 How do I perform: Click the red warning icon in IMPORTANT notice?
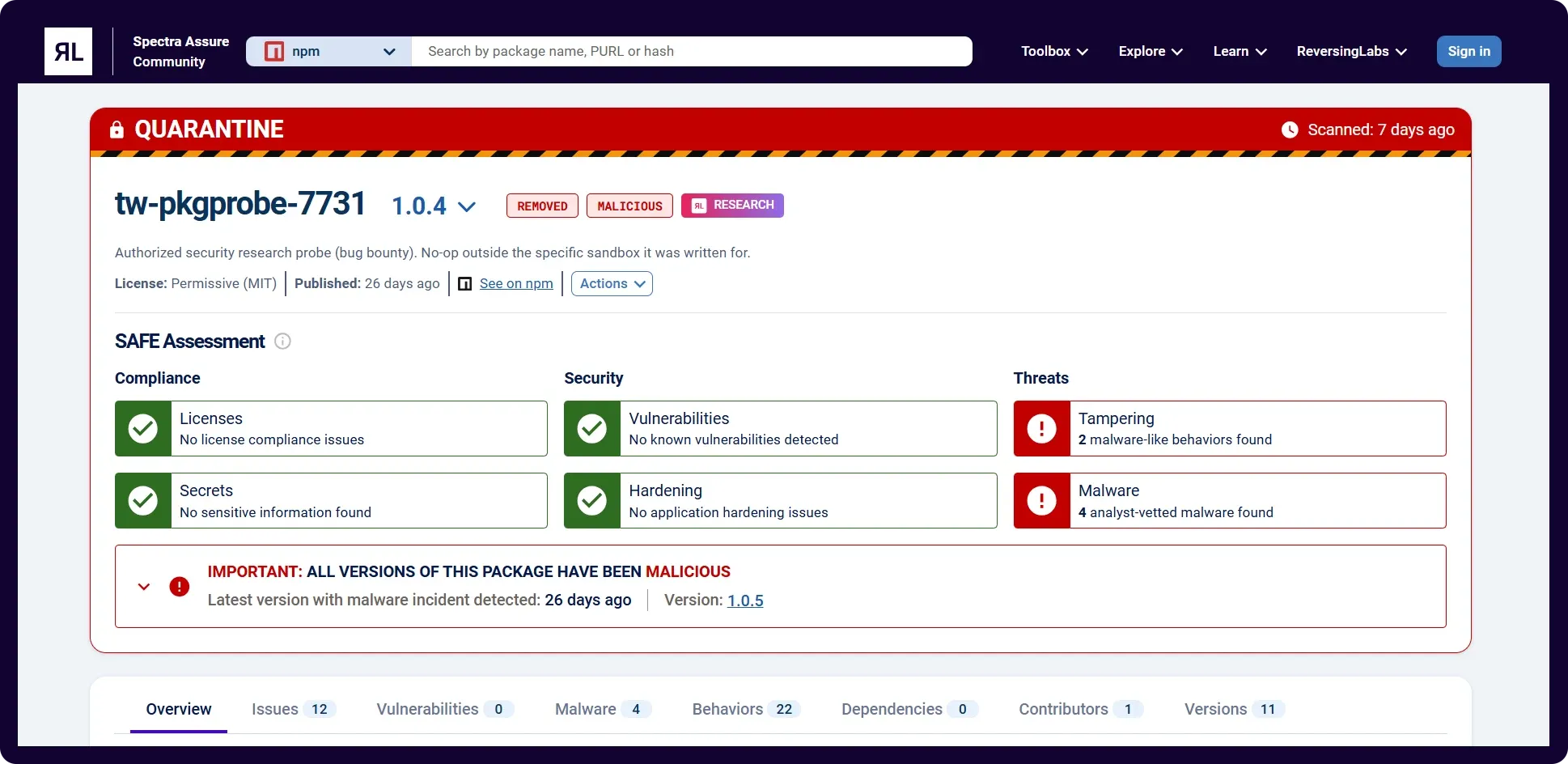180,587
